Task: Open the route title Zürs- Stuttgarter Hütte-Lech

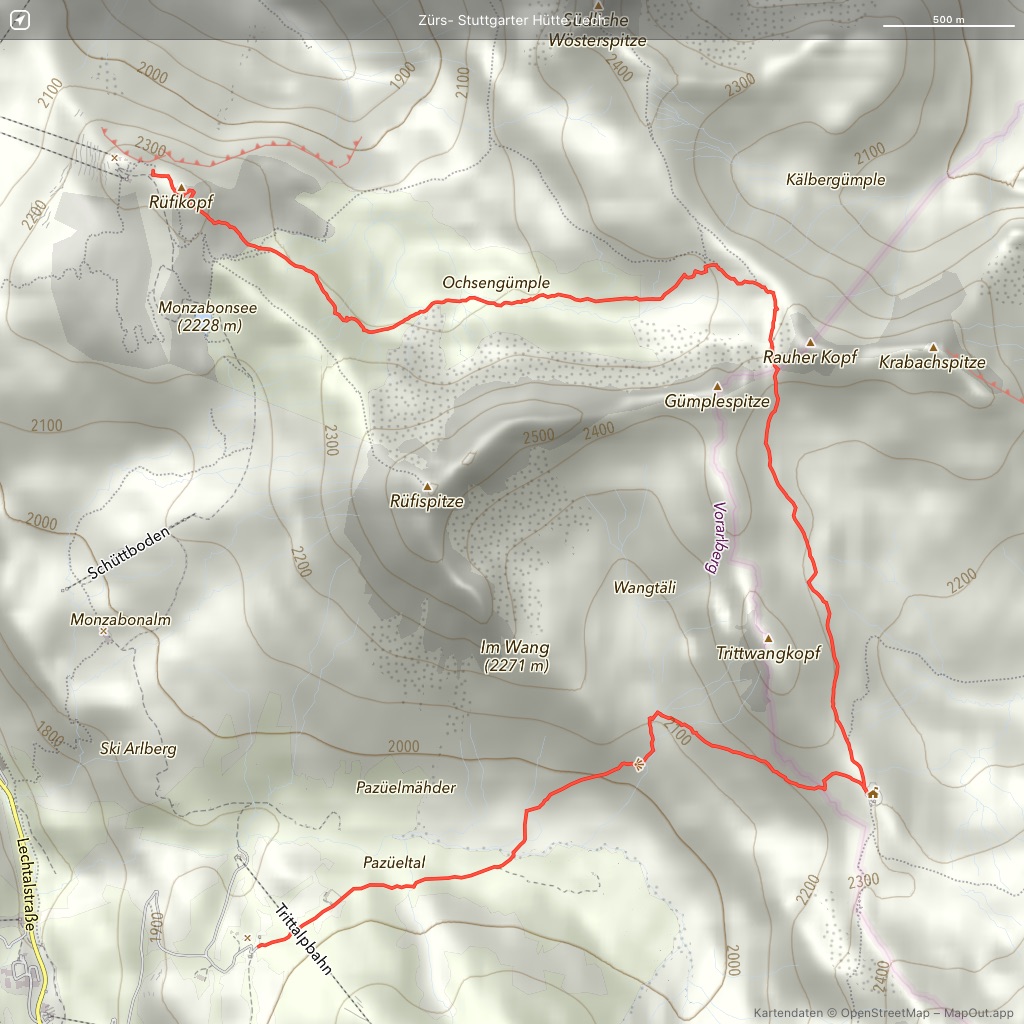Action: pyautogui.click(x=512, y=20)
